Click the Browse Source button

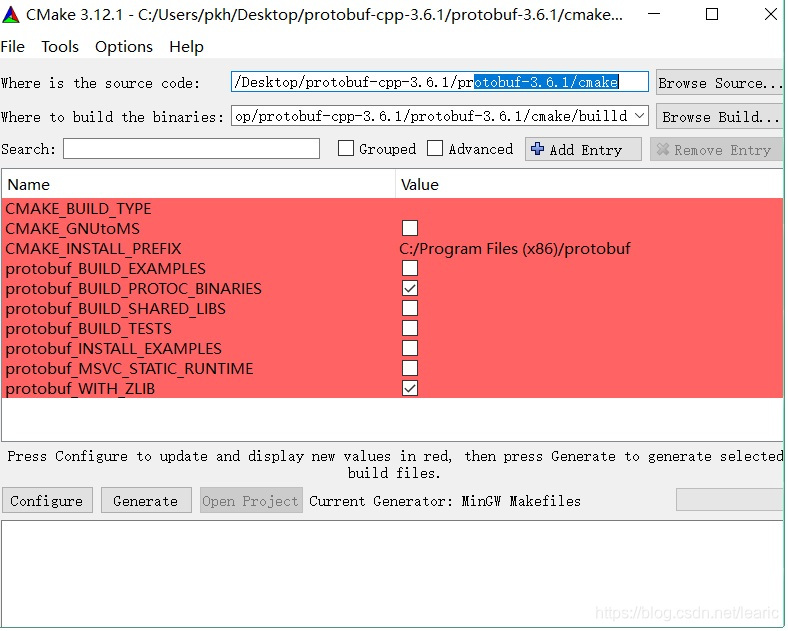(719, 82)
